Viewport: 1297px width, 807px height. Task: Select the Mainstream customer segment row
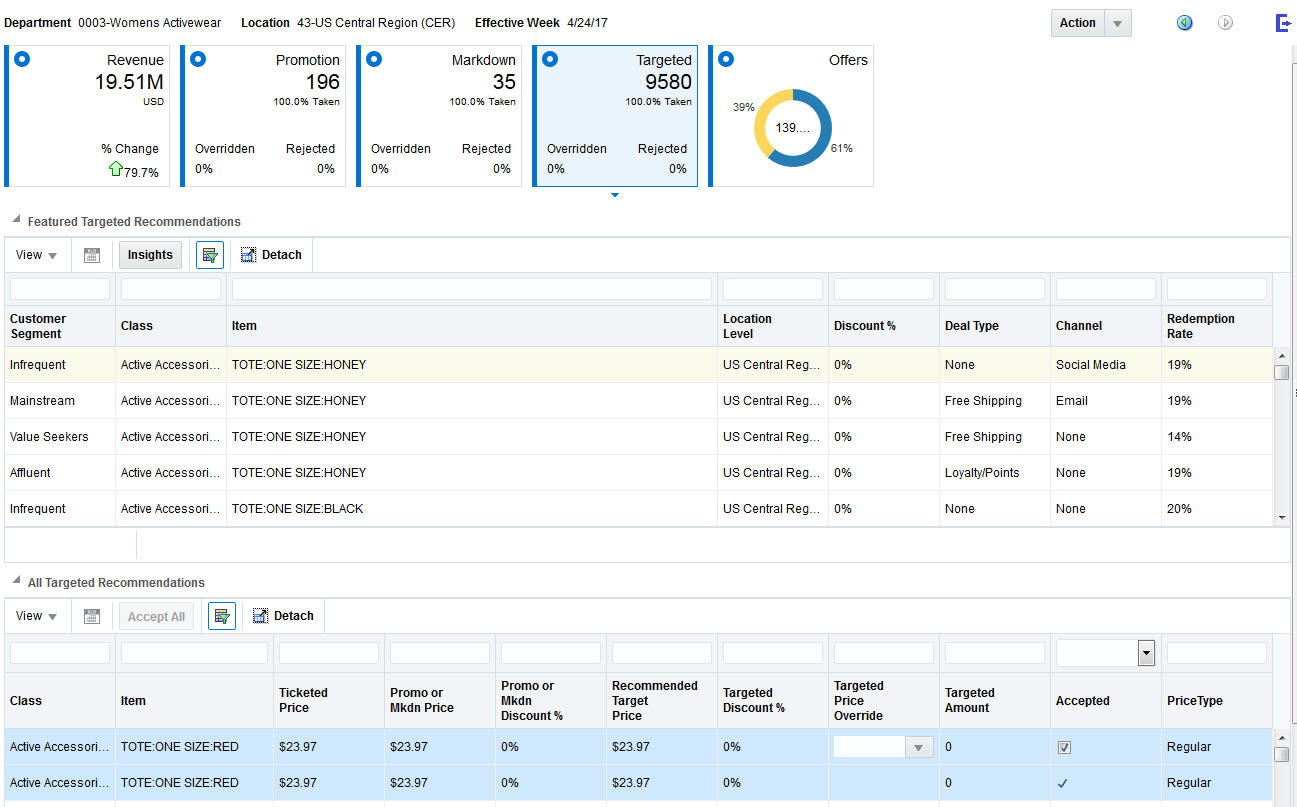(x=638, y=401)
